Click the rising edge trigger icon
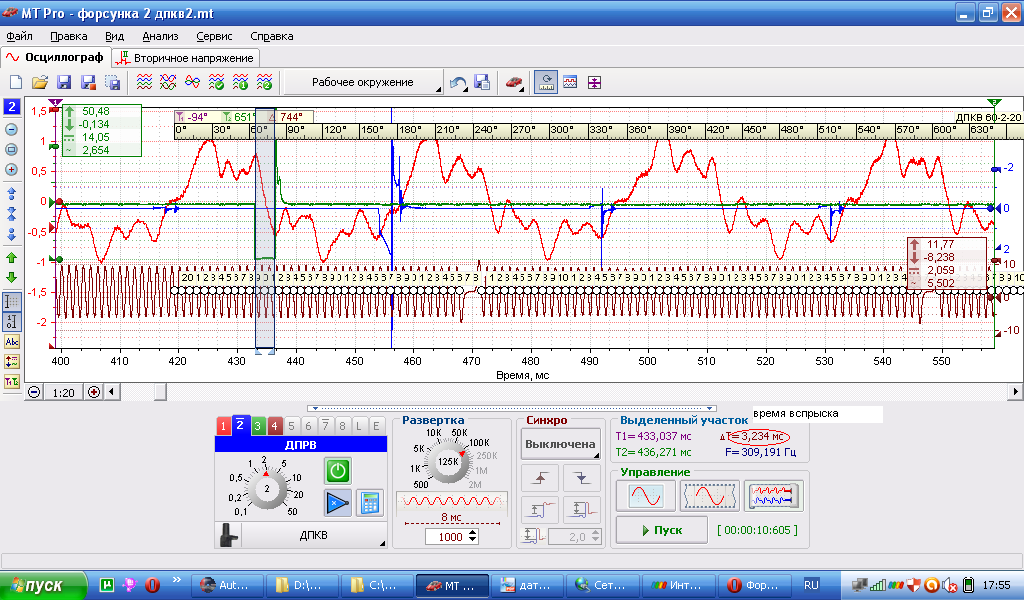Screen dimensions: 1024x600 pyautogui.click(x=539, y=479)
